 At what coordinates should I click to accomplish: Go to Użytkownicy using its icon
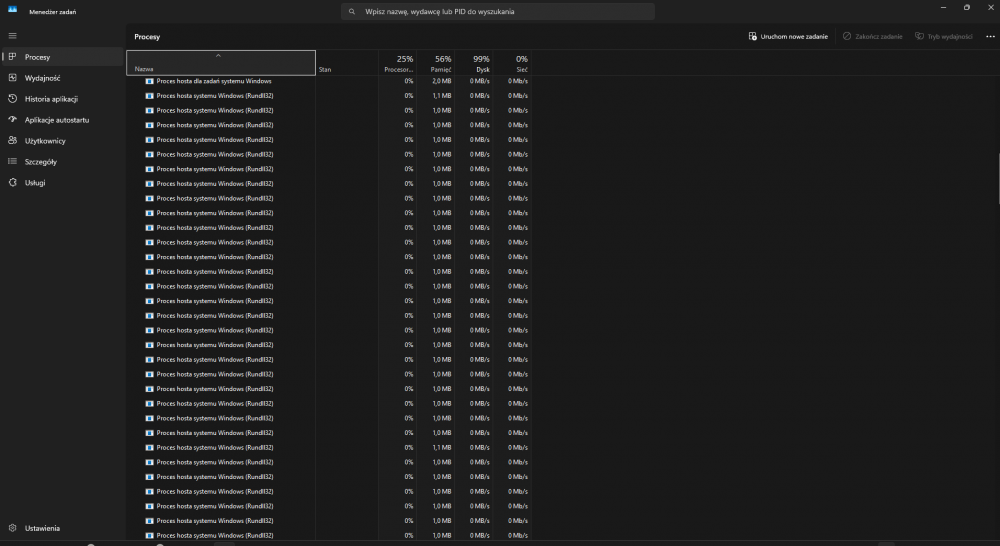point(12,141)
